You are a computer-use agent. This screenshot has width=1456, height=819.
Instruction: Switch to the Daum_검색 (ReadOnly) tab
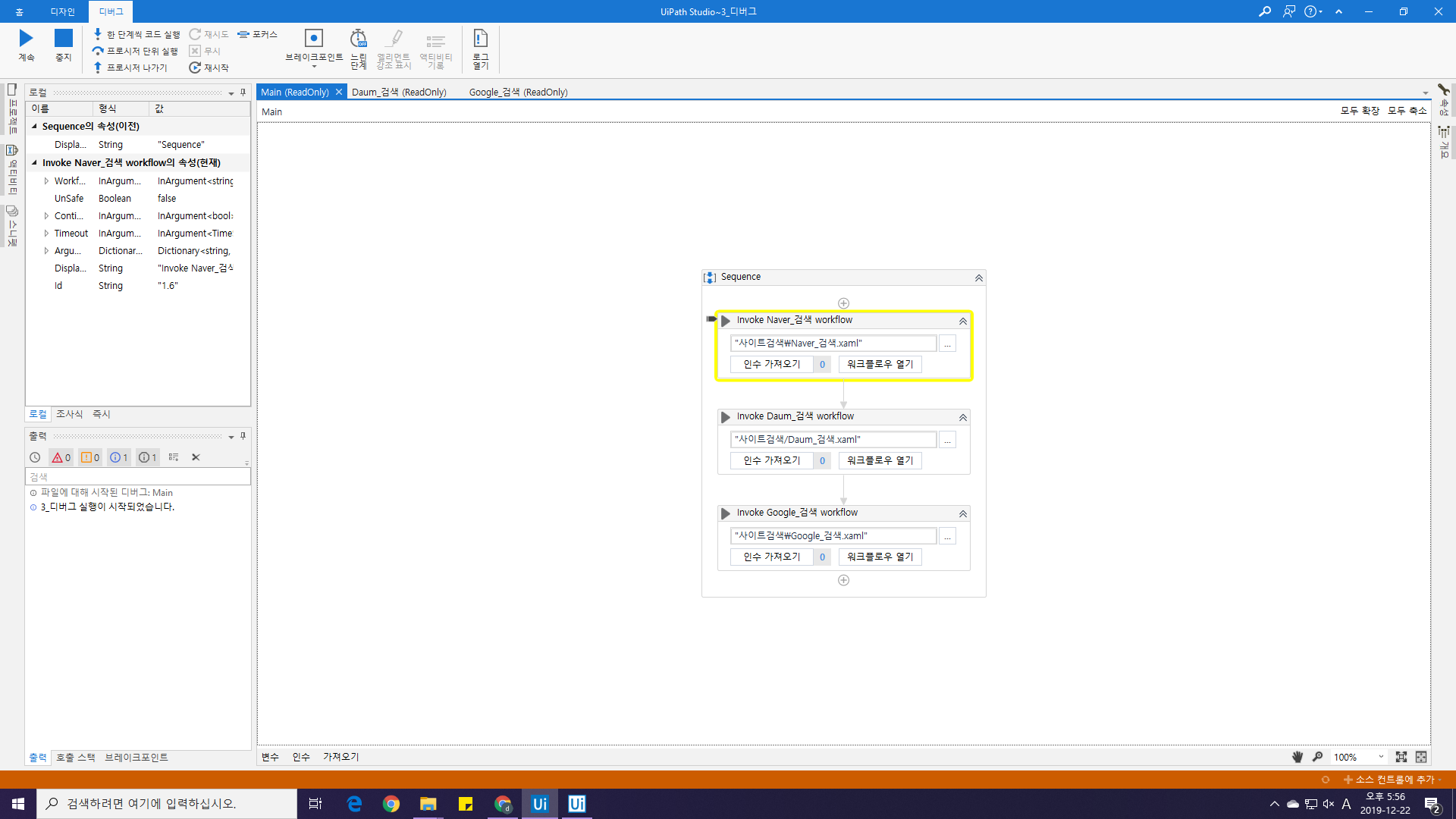coord(399,92)
